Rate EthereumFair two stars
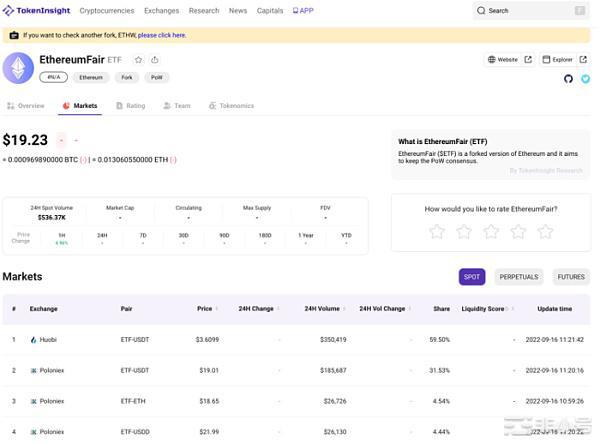This screenshot has width=600, height=444. [x=464, y=232]
